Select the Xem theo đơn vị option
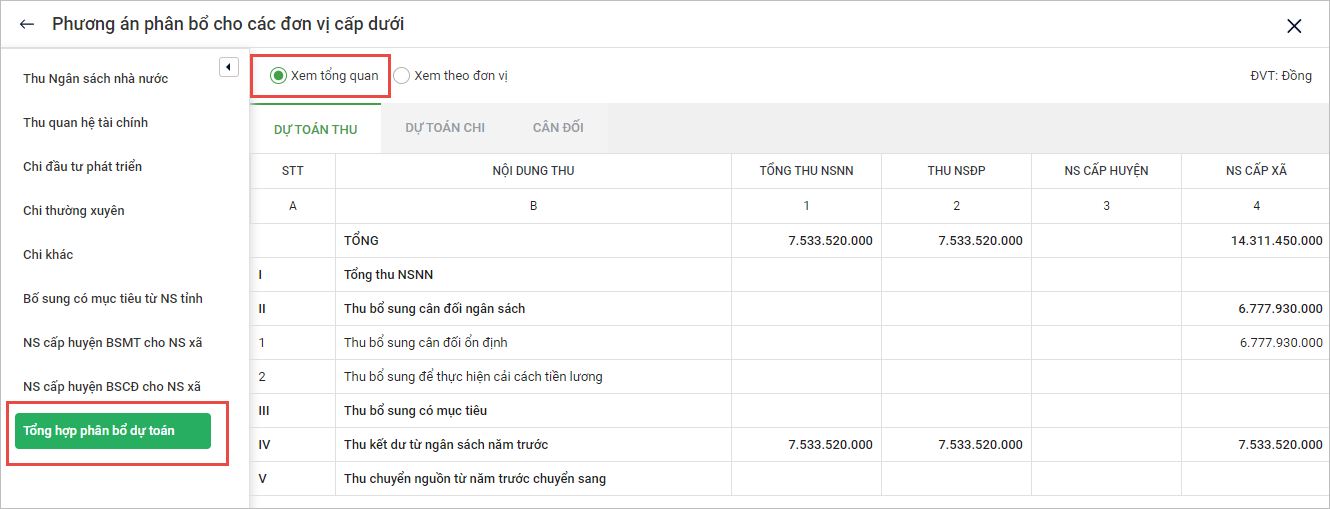 click(x=402, y=76)
